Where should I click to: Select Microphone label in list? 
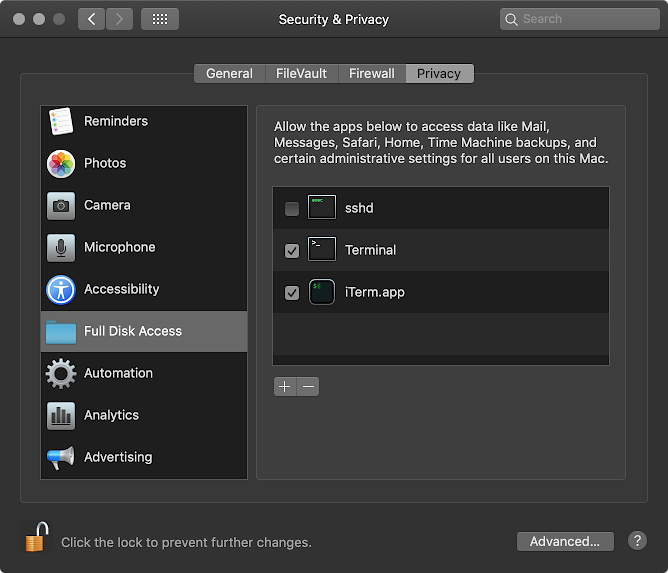coord(120,247)
